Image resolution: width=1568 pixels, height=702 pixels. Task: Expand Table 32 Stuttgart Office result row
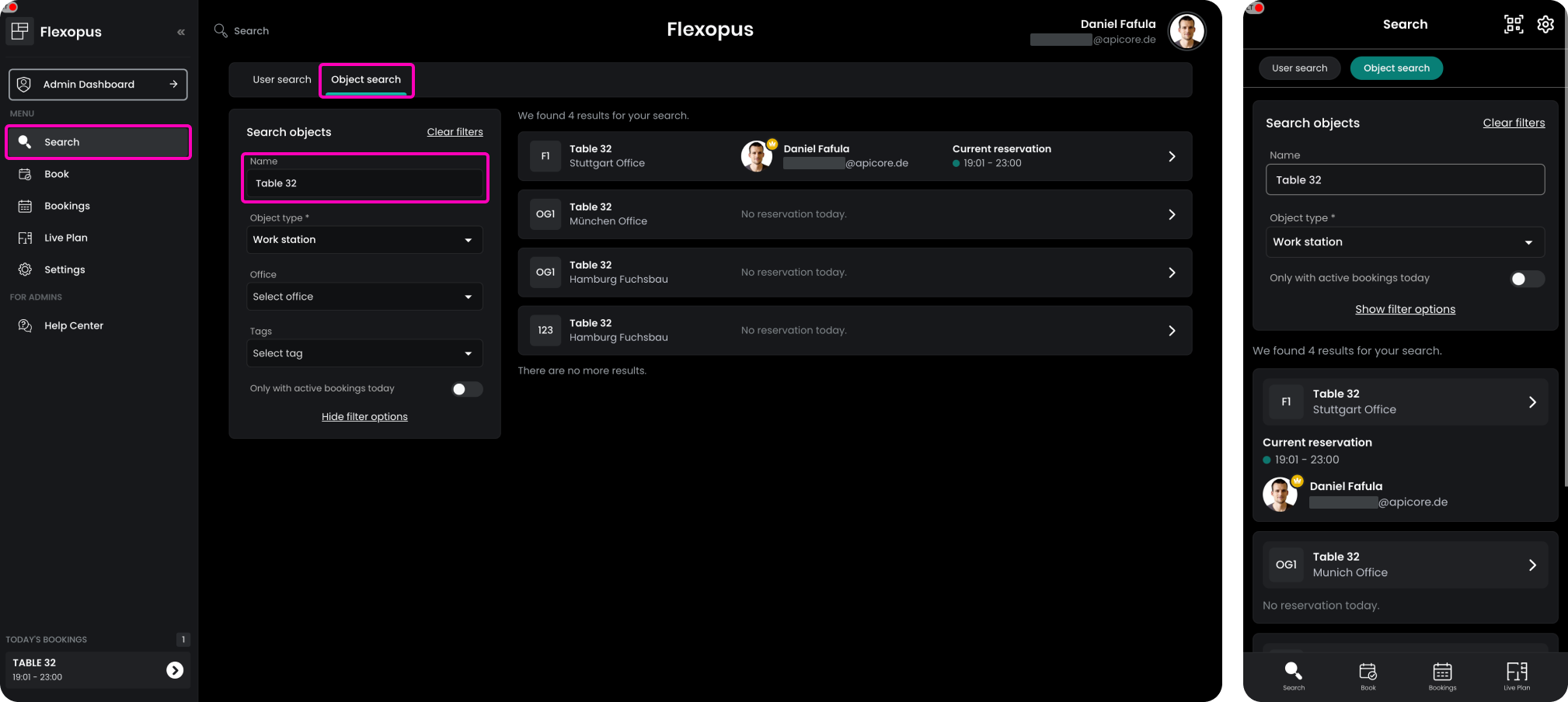tap(1172, 156)
